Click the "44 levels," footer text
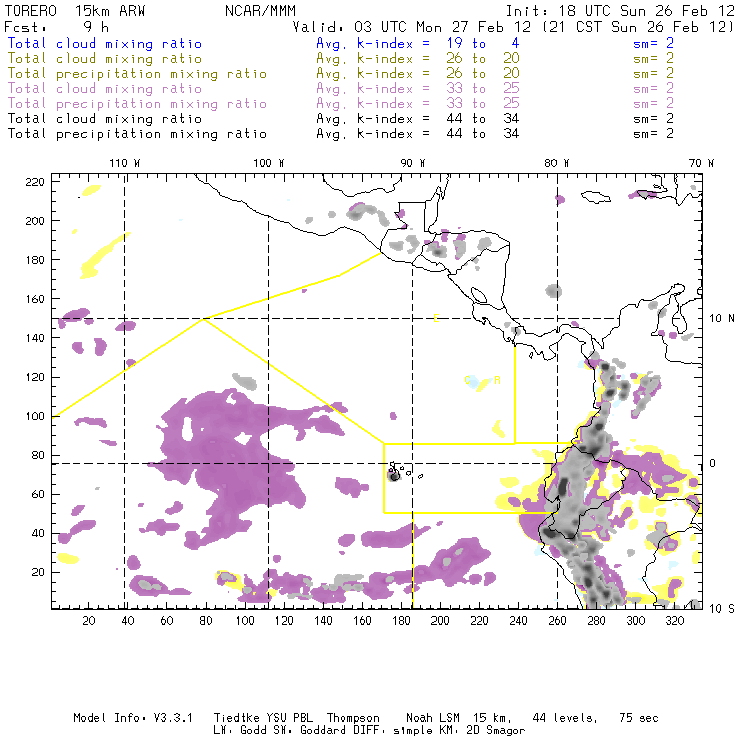Image resolution: width=740 pixels, height=740 pixels. point(565,719)
